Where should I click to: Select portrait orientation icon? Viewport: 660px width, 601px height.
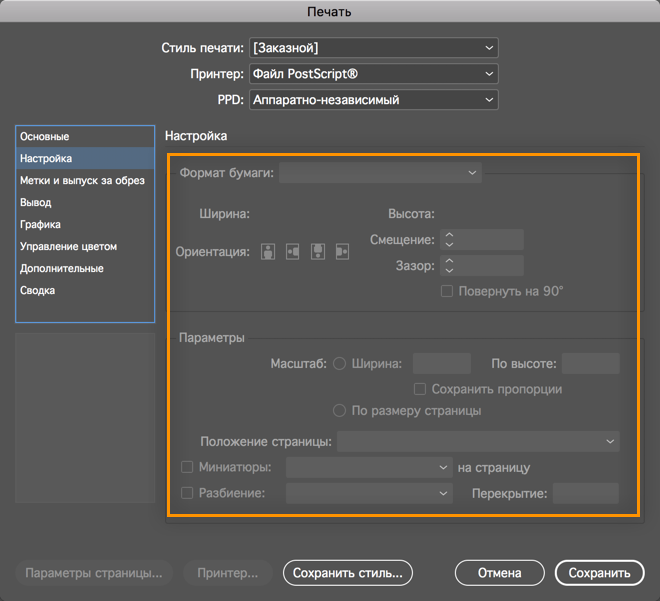pos(268,252)
